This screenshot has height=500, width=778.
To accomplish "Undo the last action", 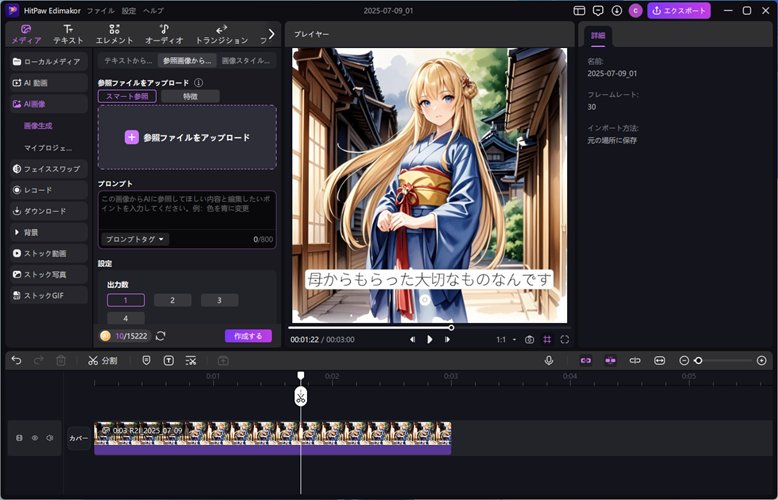I will click(16, 361).
